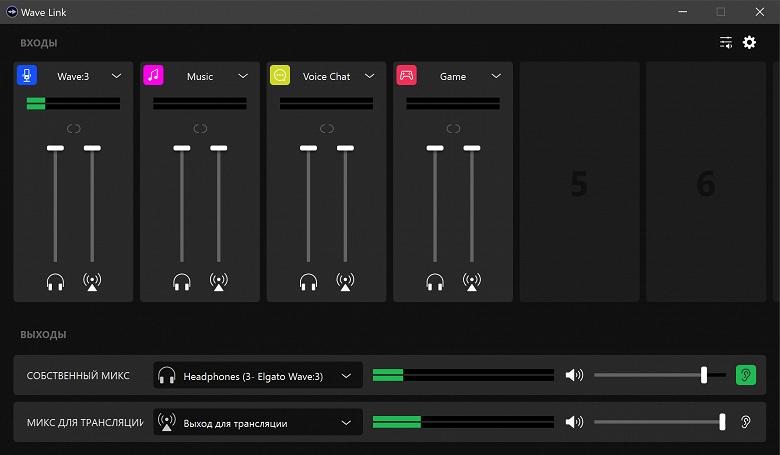The height and width of the screenshot is (455, 780).
Task: Click the Микс для трансляции output level meter
Action: click(463, 422)
